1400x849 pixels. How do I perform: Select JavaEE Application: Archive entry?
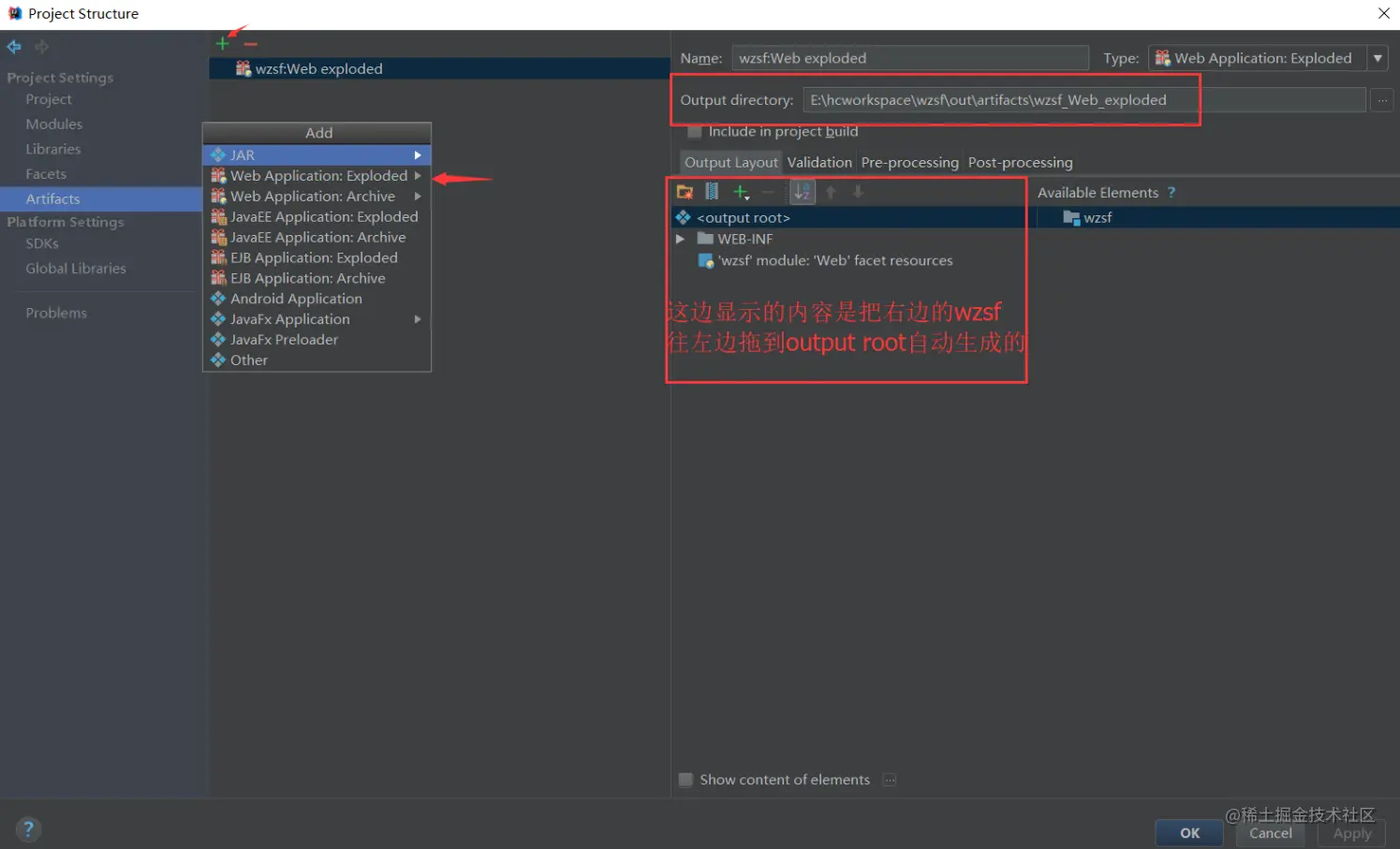click(317, 238)
